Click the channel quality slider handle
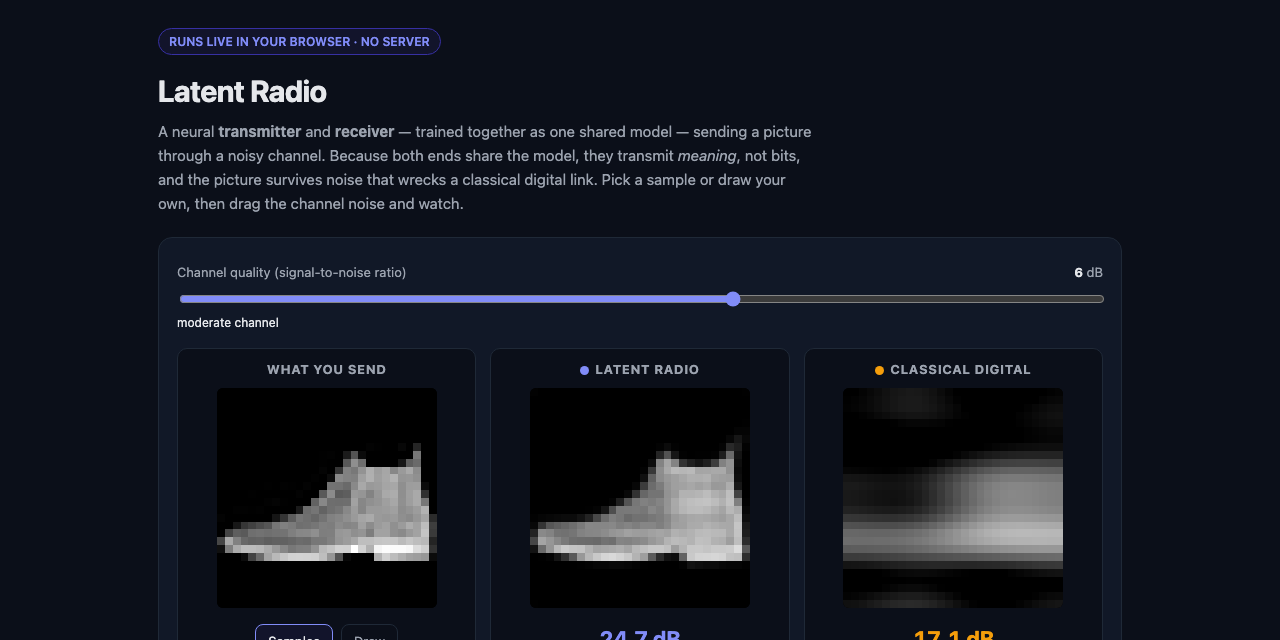The image size is (1280, 640). (733, 299)
